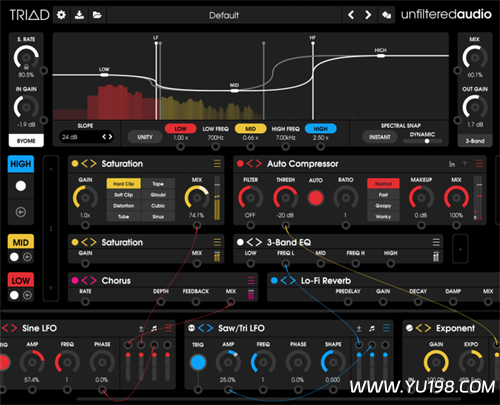Change the Auto Compressor module type arrows

[x=254, y=163]
